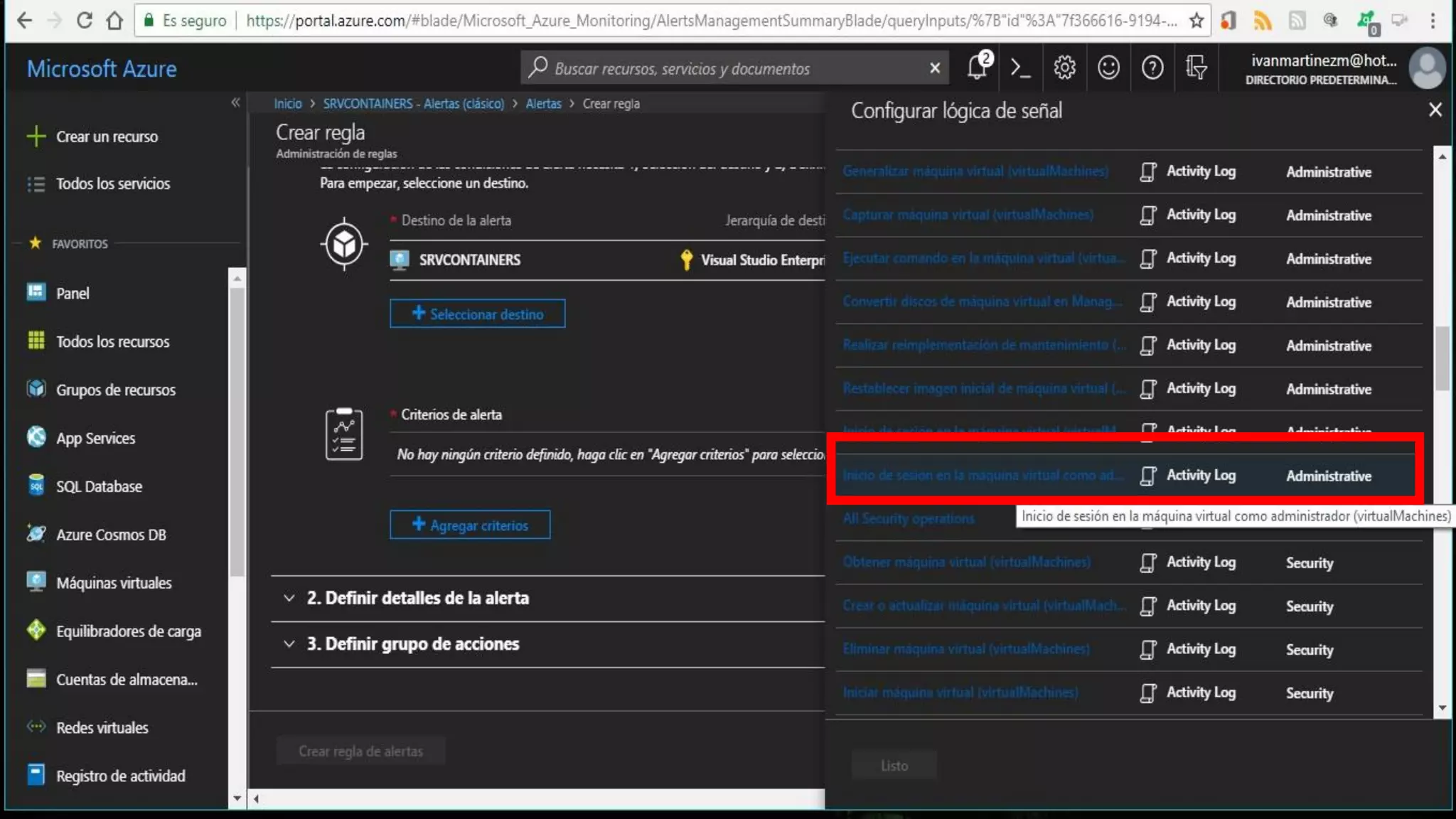The height and width of the screenshot is (819, 1456).
Task: Click the Agregar criterios button
Action: [x=470, y=525]
